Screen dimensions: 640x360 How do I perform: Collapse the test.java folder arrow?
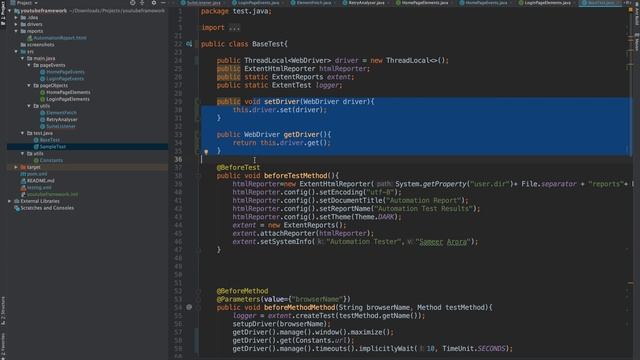[x=23, y=133]
